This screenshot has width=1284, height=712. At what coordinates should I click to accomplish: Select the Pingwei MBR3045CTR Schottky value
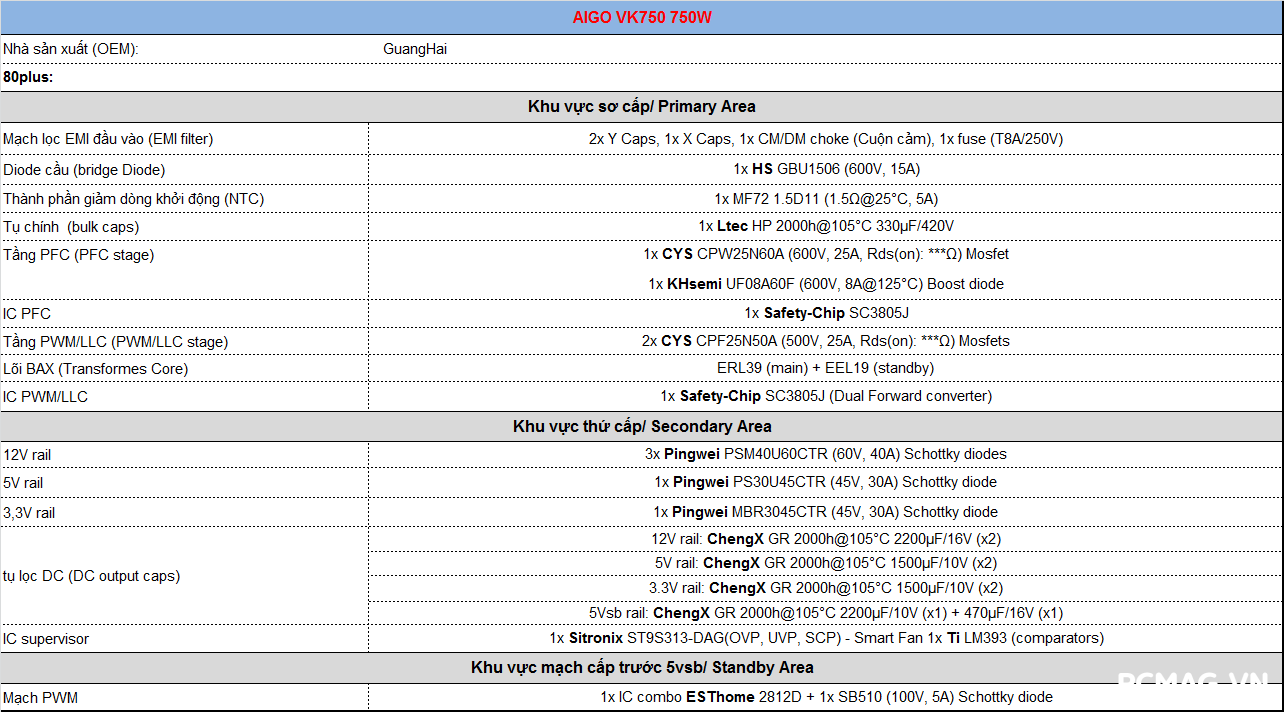click(826, 512)
